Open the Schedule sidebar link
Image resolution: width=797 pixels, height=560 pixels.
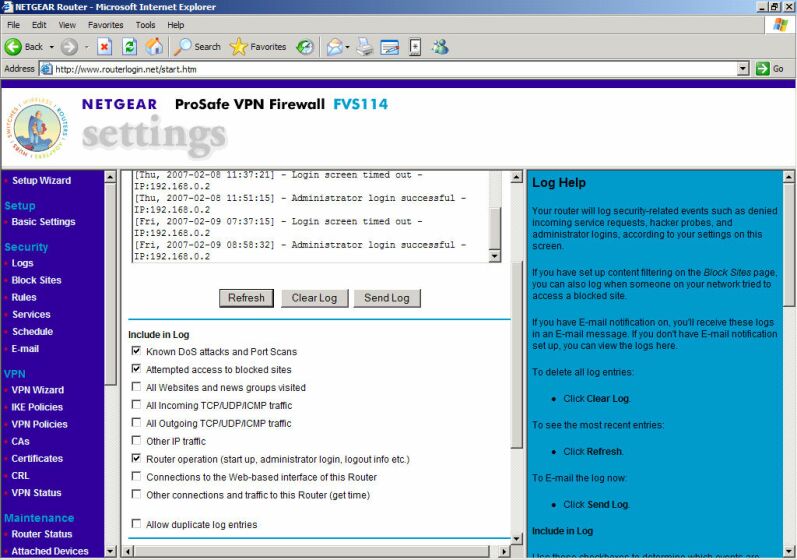(32, 331)
